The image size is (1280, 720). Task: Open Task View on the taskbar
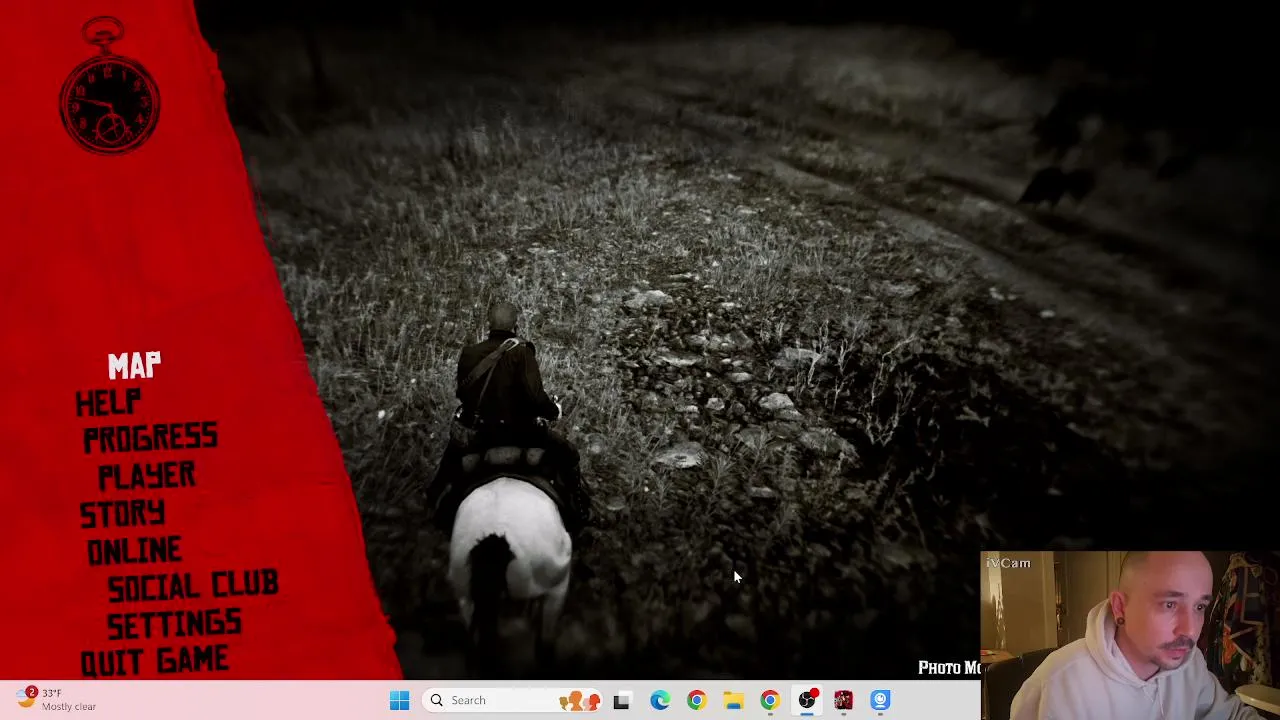(621, 700)
